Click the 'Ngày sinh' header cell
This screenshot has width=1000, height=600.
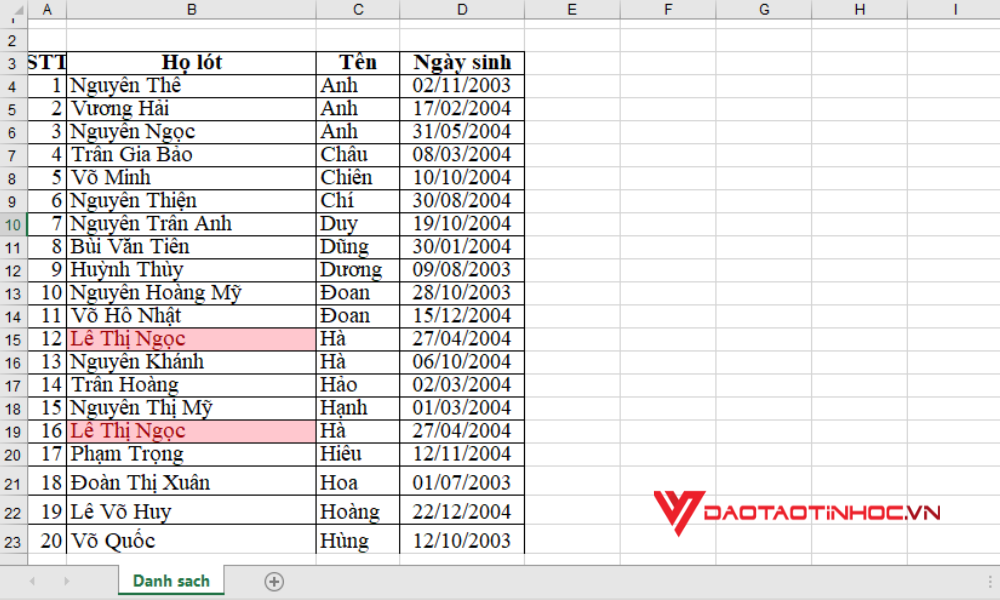(461, 62)
